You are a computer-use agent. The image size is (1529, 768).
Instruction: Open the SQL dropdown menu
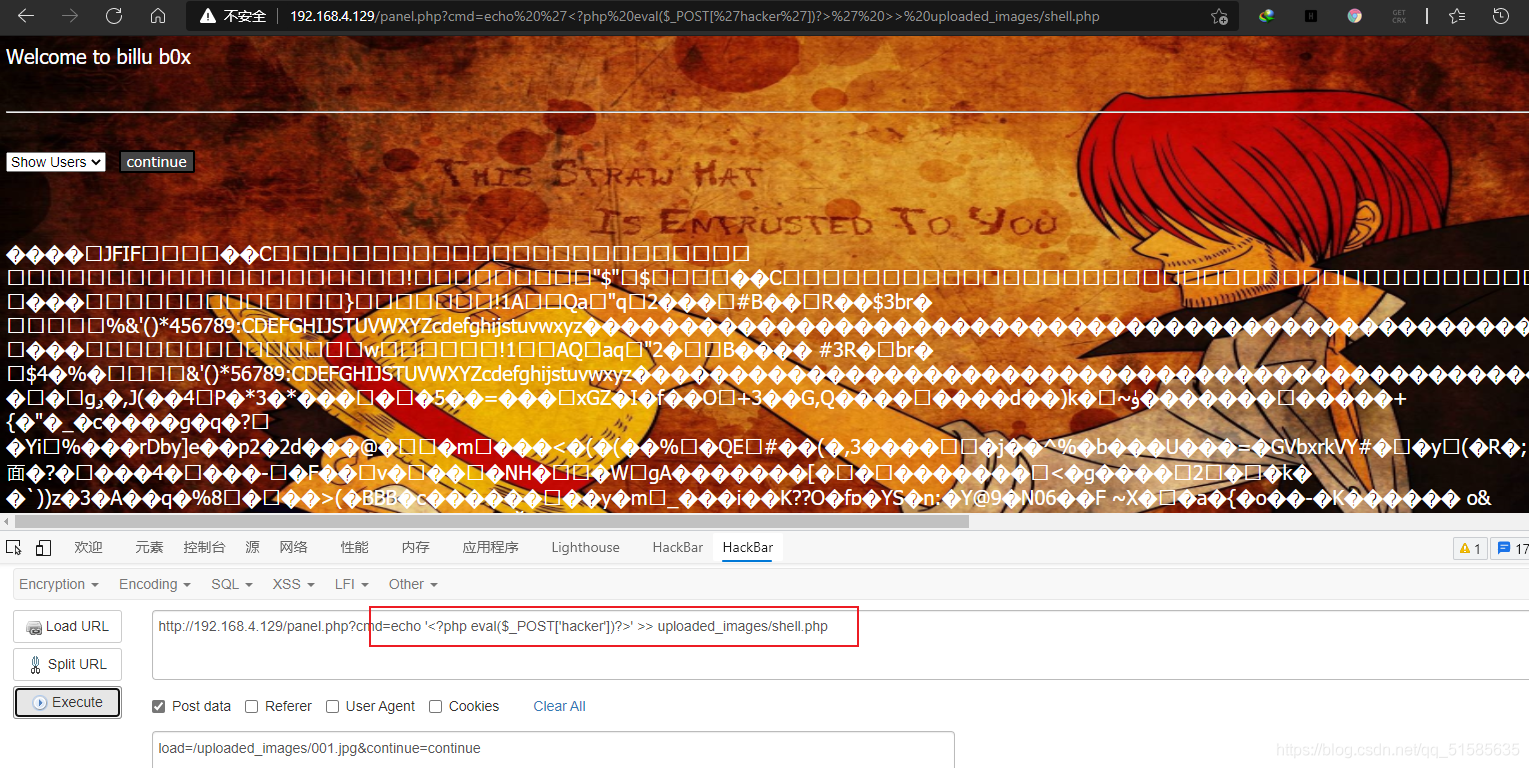coord(232,584)
